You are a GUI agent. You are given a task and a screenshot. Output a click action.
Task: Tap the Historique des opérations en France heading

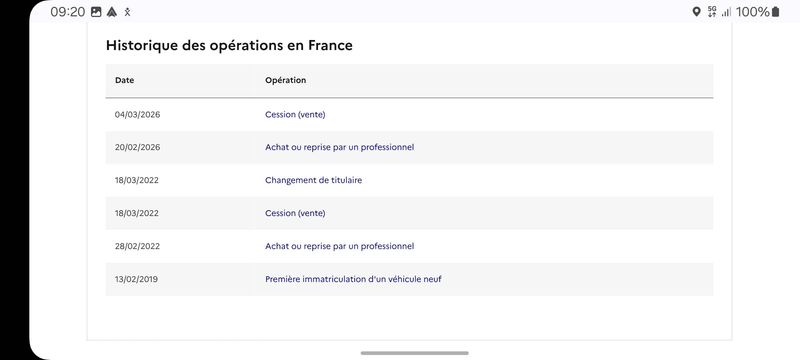coord(229,45)
